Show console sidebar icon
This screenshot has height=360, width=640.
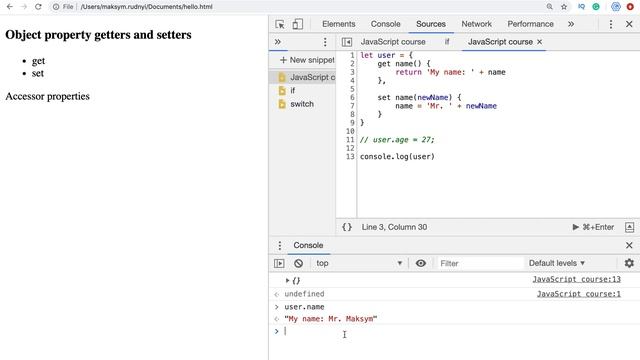click(279, 263)
